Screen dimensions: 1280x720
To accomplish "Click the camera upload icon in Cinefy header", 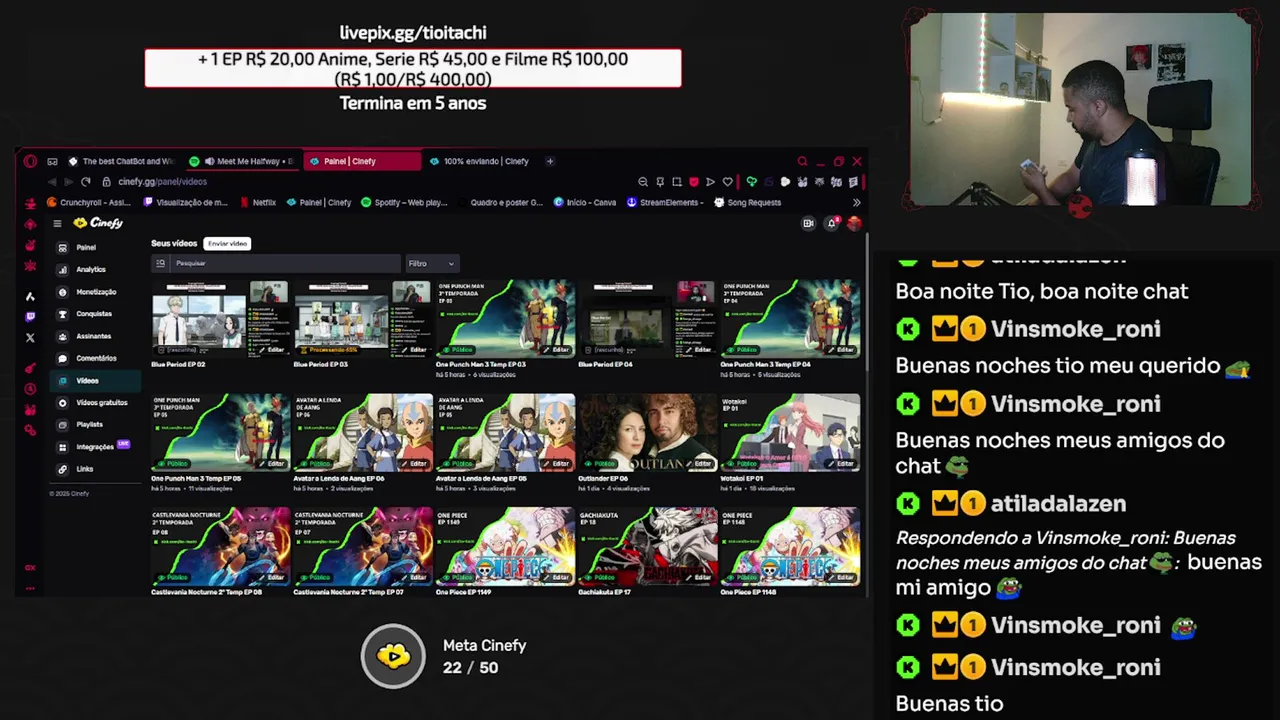I will [x=808, y=223].
